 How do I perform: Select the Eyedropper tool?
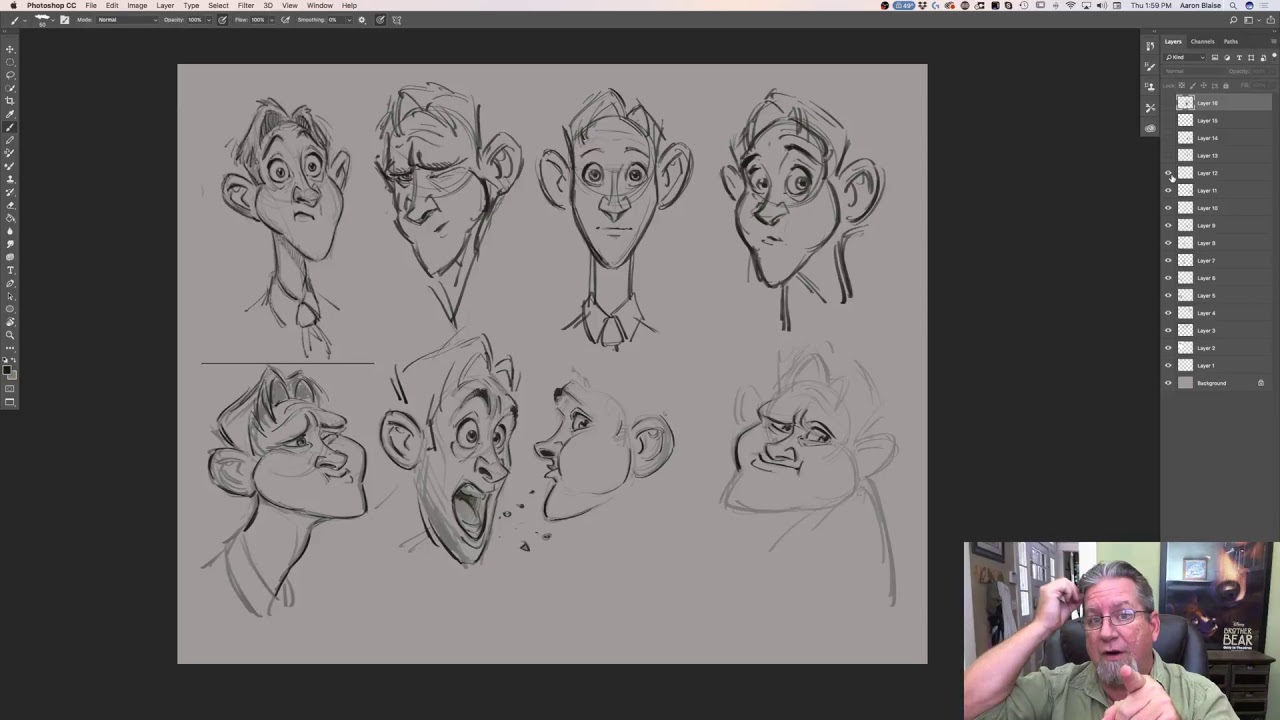click(x=10, y=114)
